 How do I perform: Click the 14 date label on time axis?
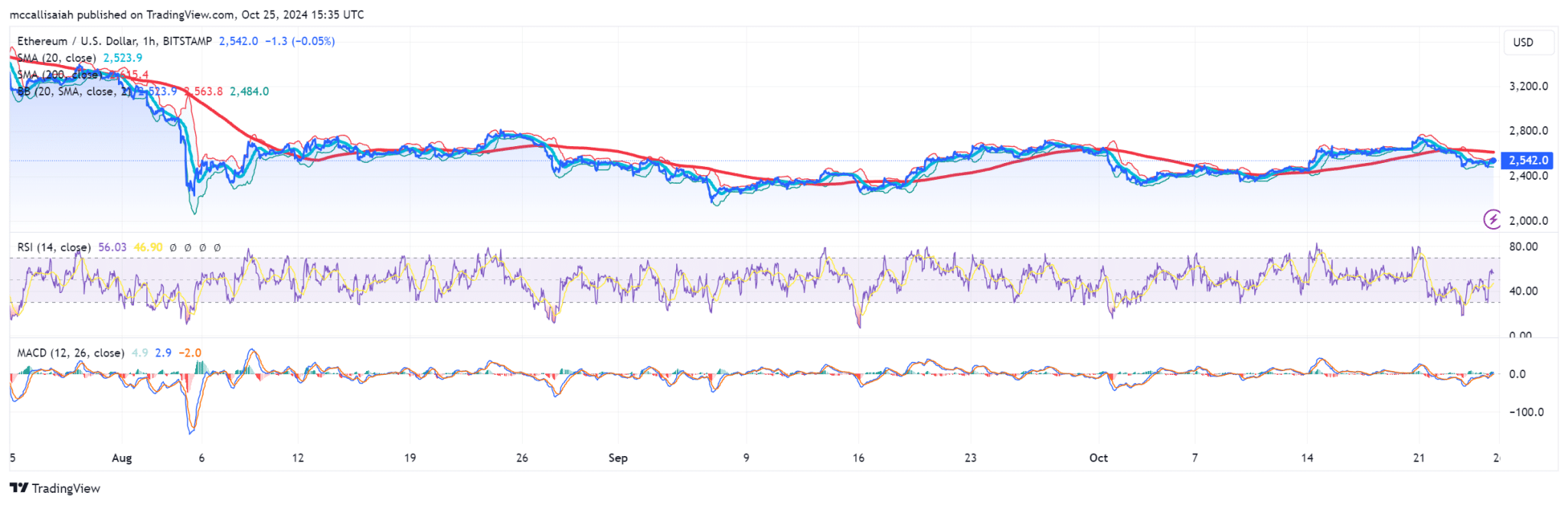click(1307, 458)
